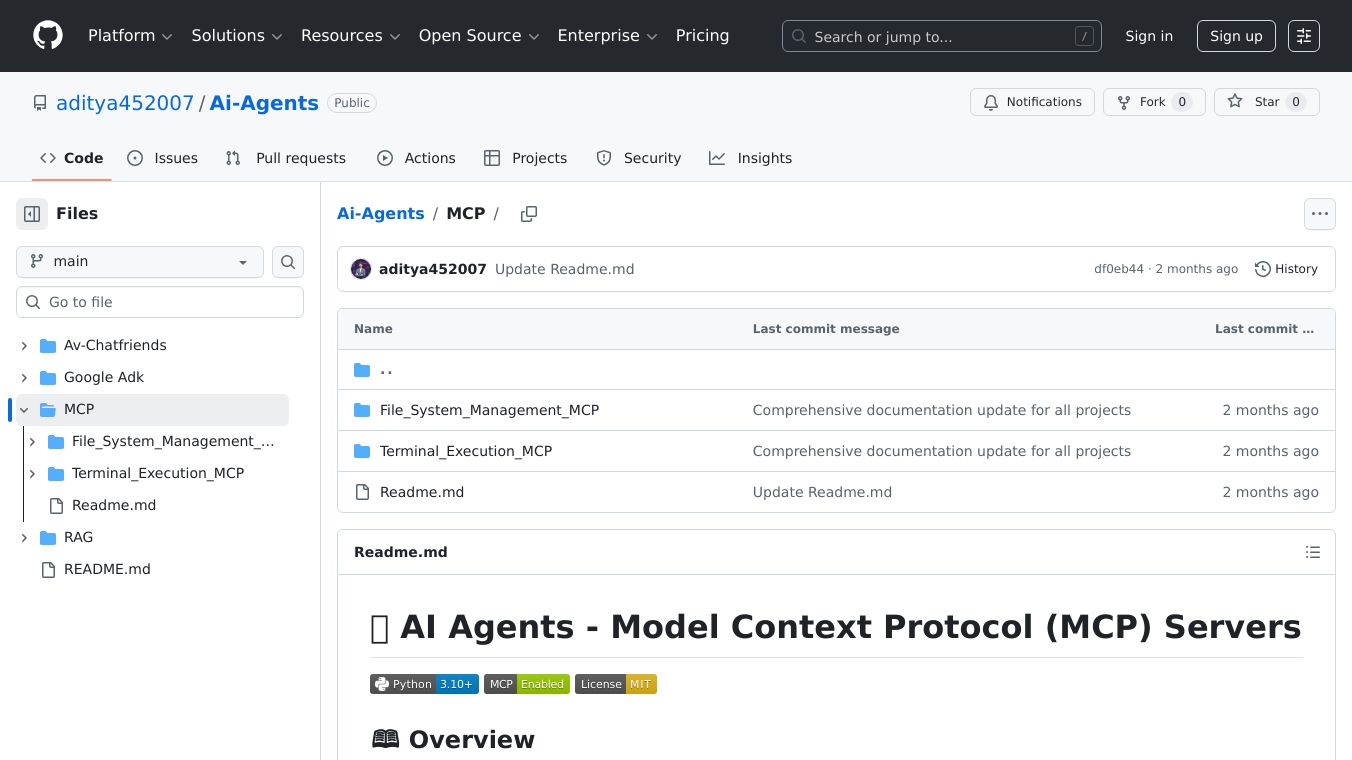The height and width of the screenshot is (760, 1352).
Task: Click the Star icon for the repository
Action: pos(1236,102)
